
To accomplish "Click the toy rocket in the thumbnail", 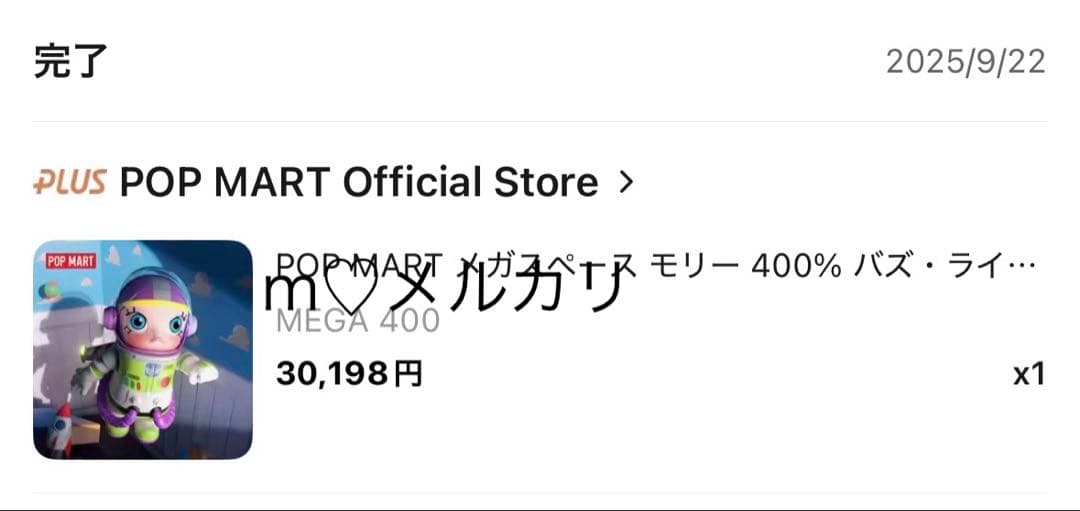I will pos(61,430).
